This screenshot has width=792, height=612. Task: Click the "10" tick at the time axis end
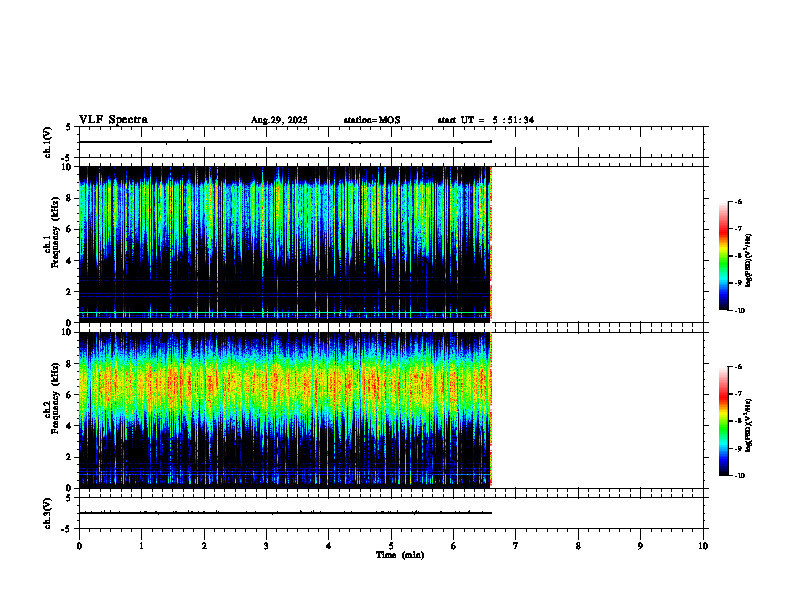[703, 546]
